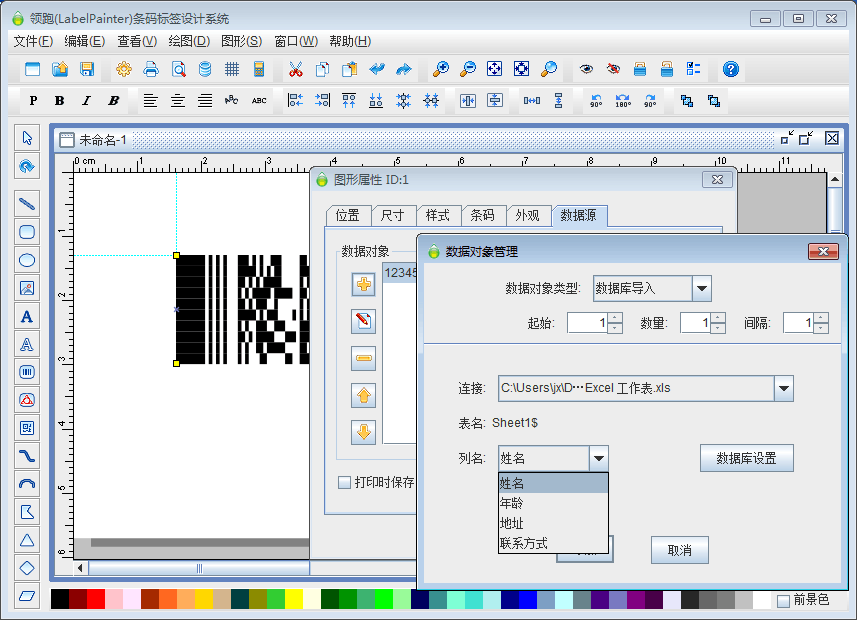Screen dimensions: 857x620
Task: Select the rounded Rectangle tool
Action: pos(27,232)
